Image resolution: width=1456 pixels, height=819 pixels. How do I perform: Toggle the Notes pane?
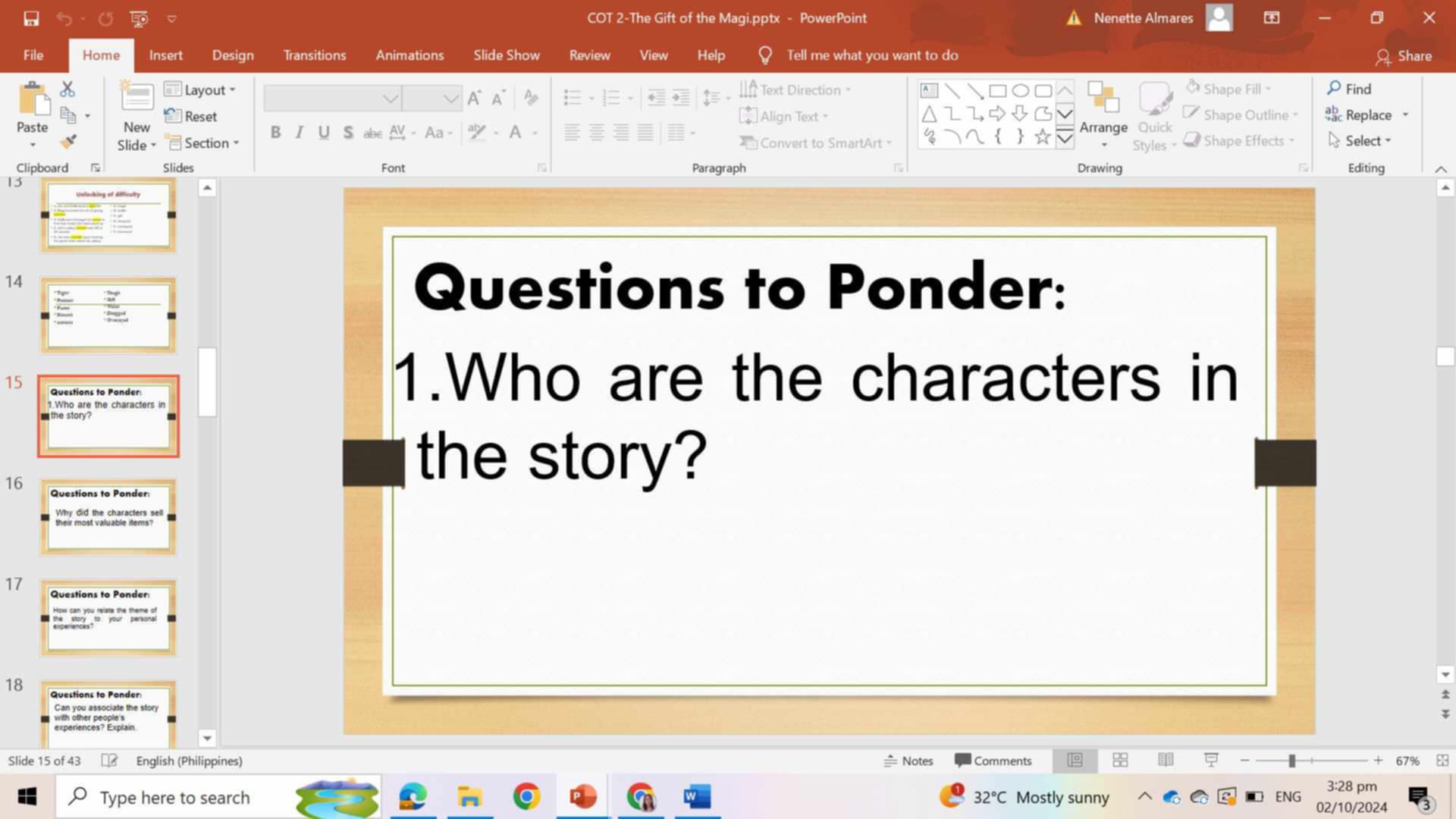point(908,760)
